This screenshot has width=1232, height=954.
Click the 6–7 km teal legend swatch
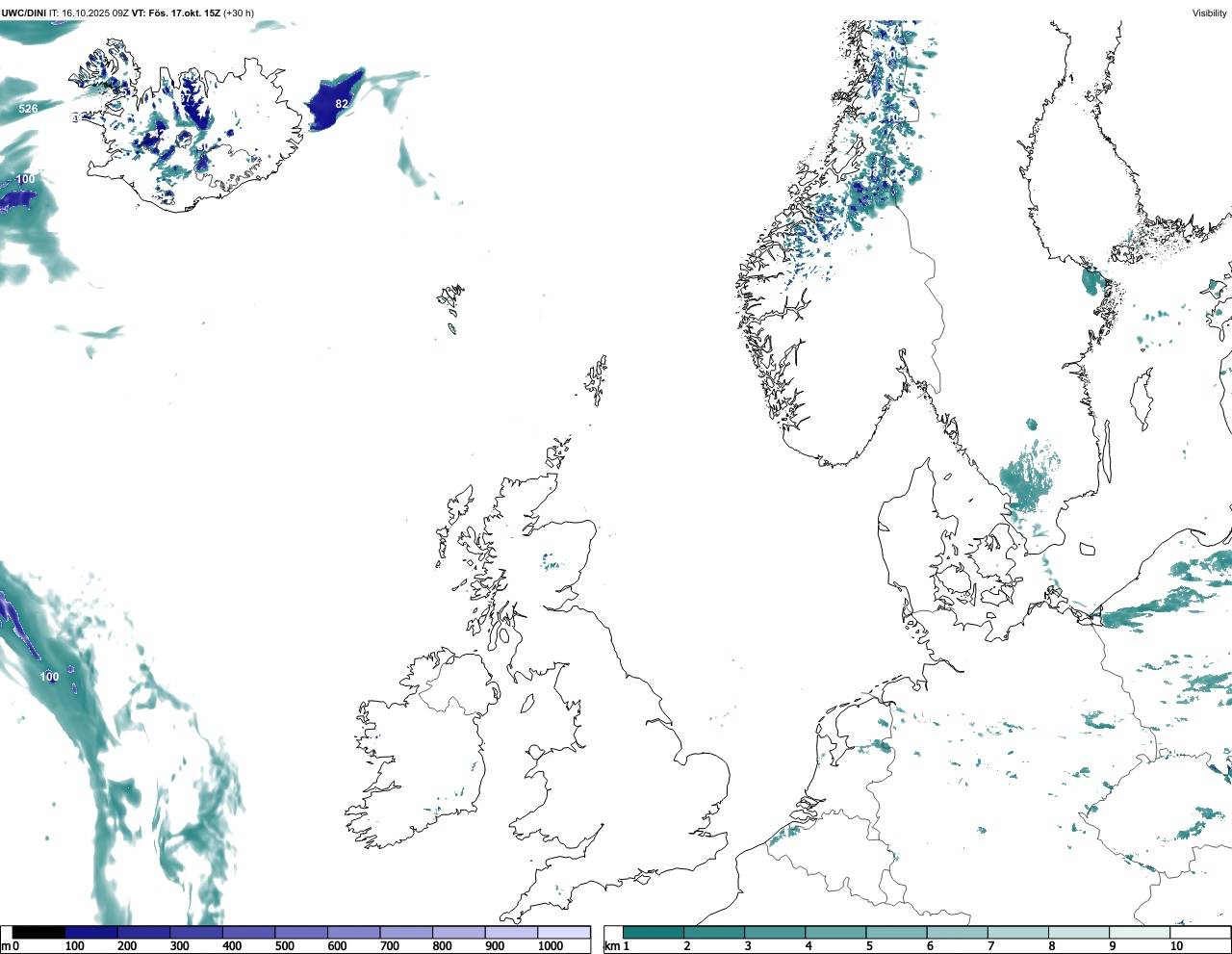pyautogui.click(x=958, y=932)
